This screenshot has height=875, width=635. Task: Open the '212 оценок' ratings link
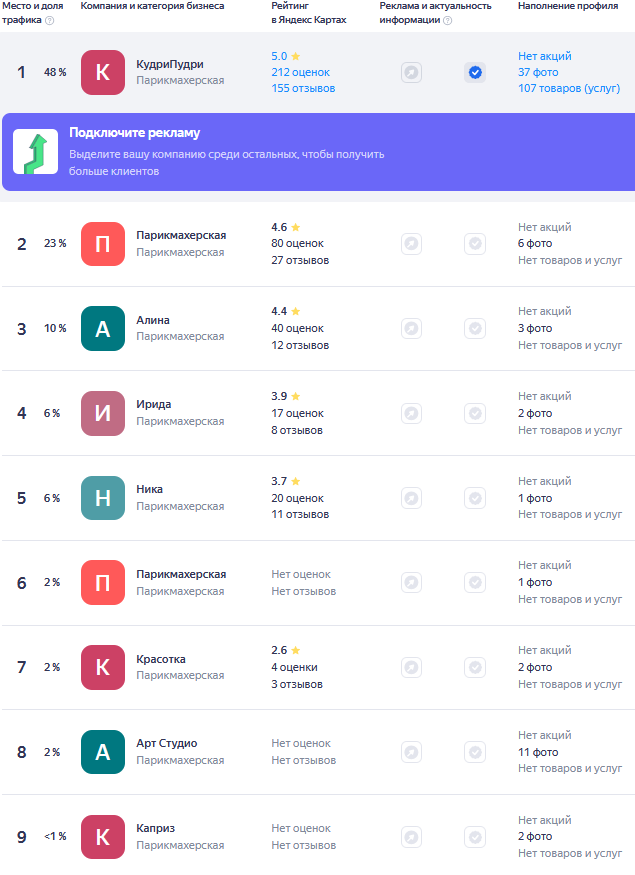point(300,72)
